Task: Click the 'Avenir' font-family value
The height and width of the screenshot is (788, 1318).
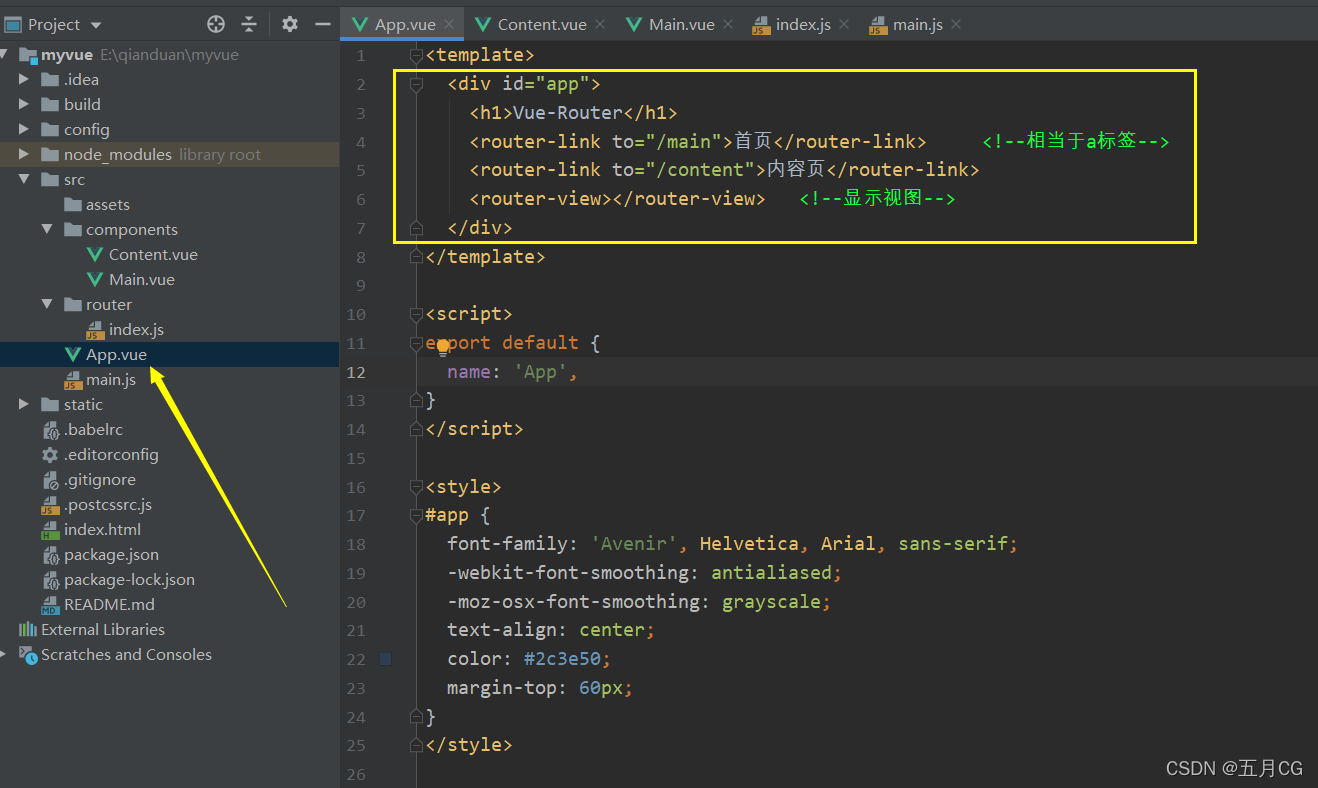Action: coord(634,544)
